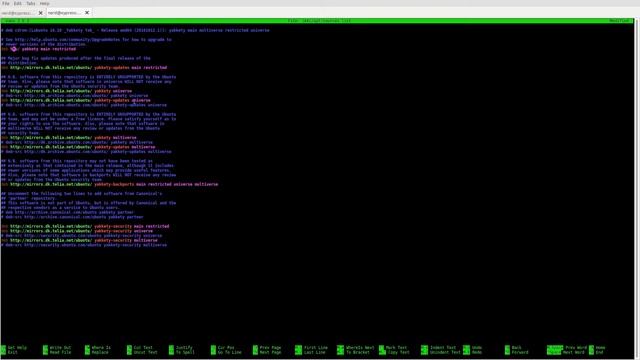Click the Undo shortcut label
Image resolution: width=640 pixels, height=360 pixels.
(x=476, y=347)
